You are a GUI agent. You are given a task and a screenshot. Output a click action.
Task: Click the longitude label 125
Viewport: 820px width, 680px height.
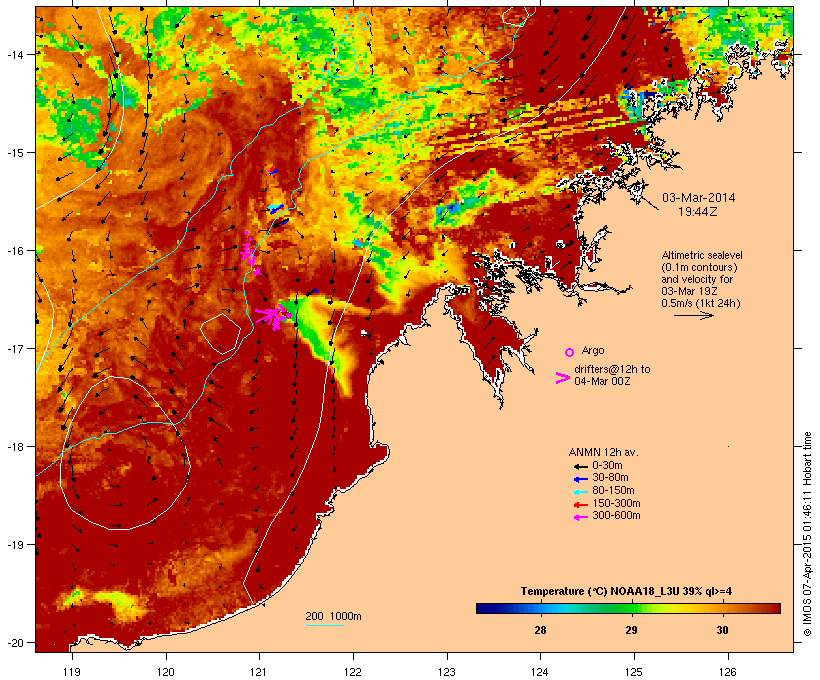634,672
